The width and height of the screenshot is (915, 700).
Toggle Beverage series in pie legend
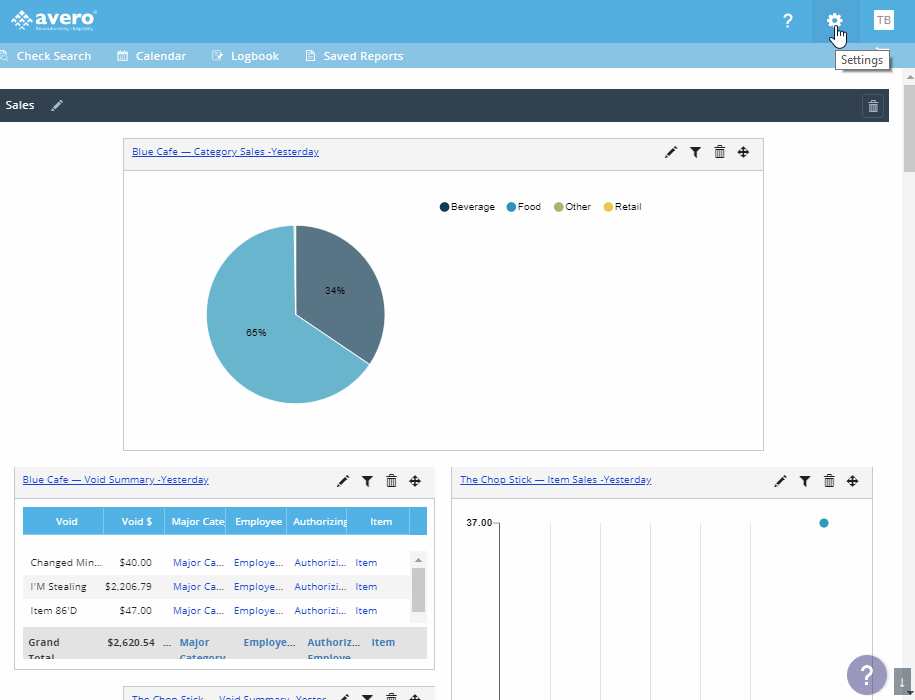coord(467,207)
